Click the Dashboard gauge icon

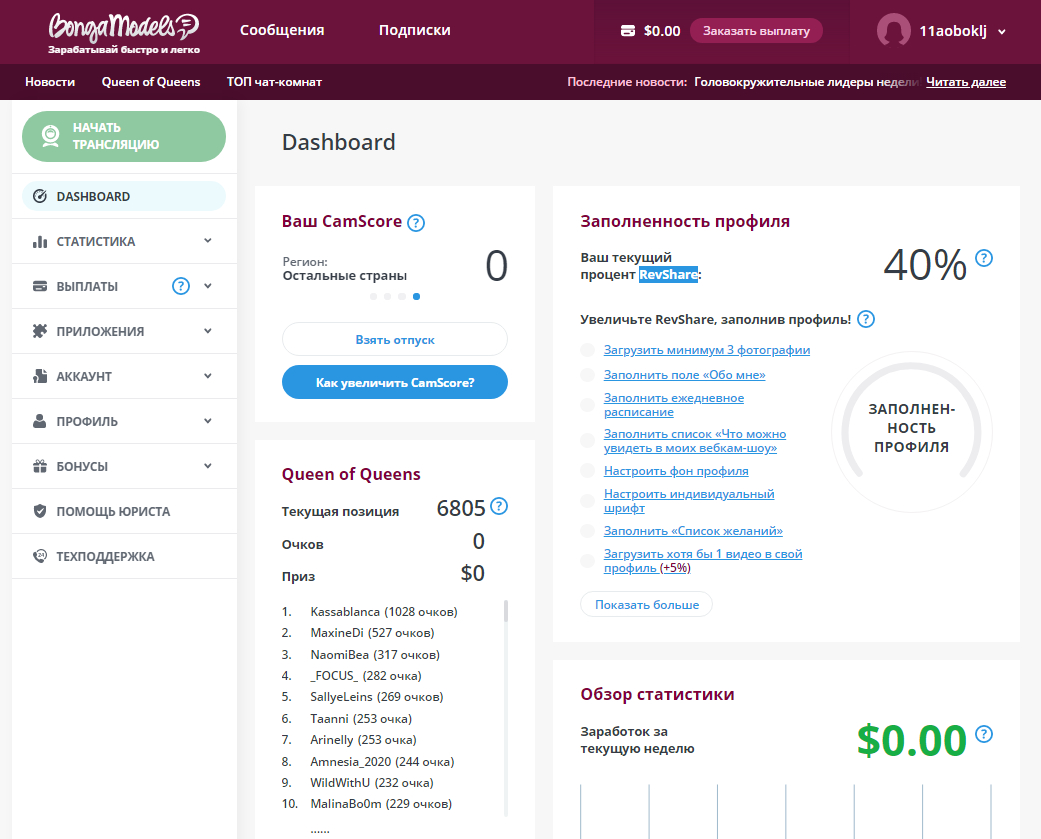pos(40,196)
